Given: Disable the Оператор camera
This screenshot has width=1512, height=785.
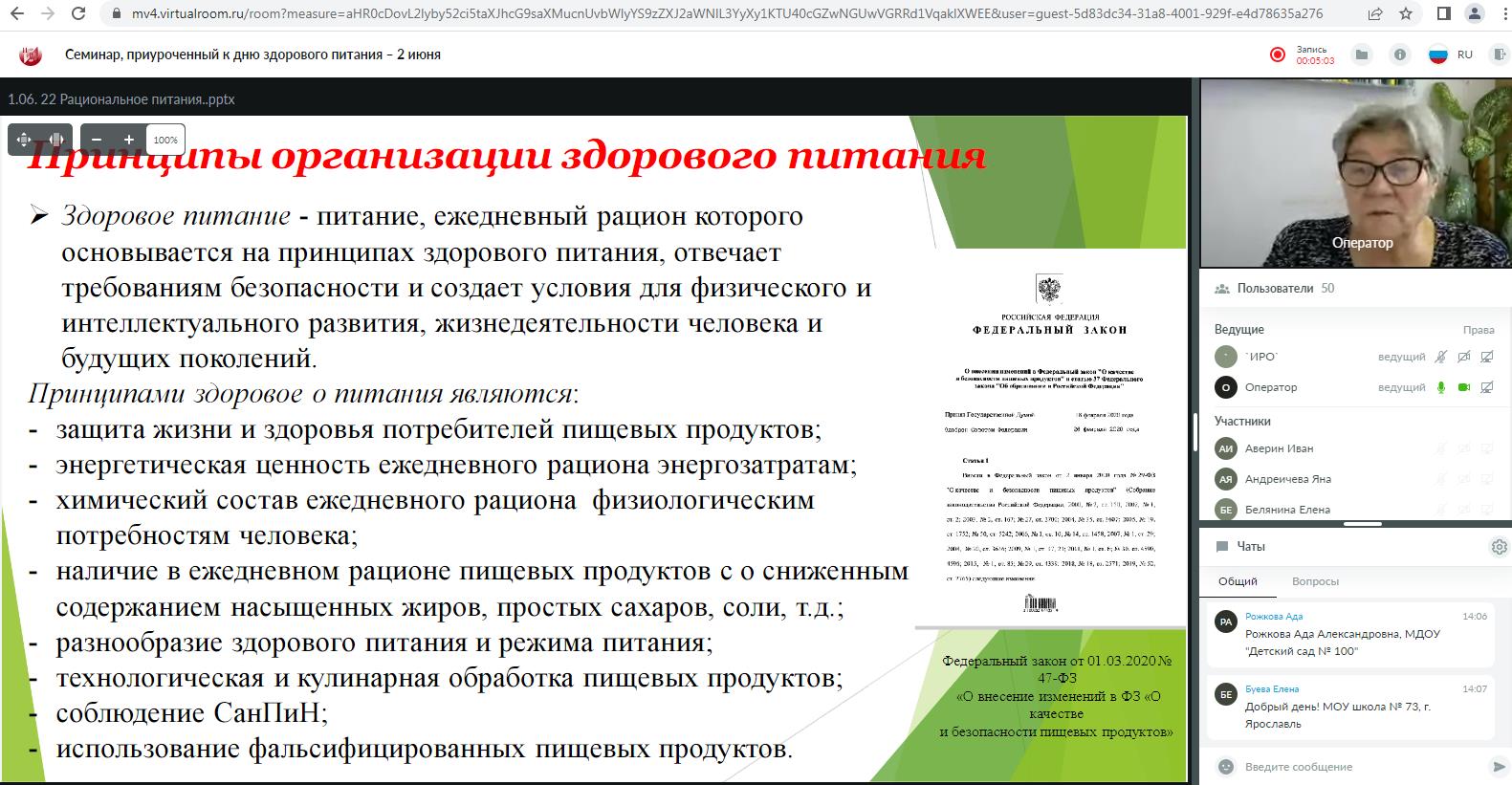Looking at the screenshot, I should point(1463,387).
